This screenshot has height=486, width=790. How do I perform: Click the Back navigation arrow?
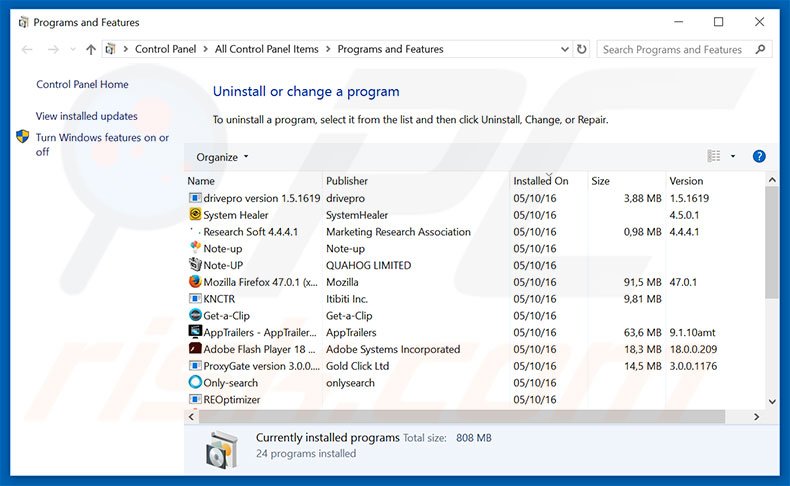pos(27,49)
